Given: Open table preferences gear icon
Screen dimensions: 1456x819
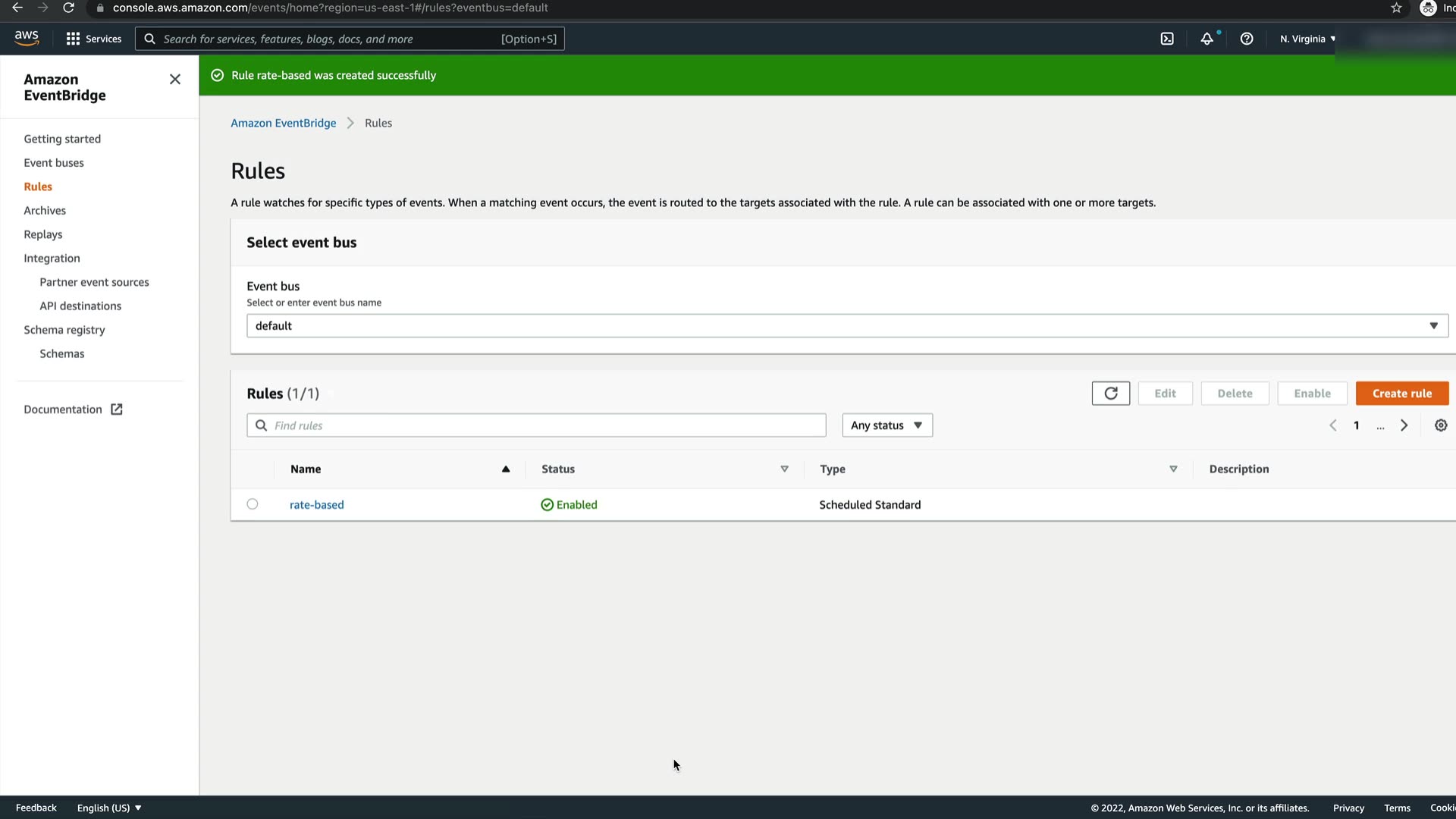Looking at the screenshot, I should pyautogui.click(x=1441, y=425).
